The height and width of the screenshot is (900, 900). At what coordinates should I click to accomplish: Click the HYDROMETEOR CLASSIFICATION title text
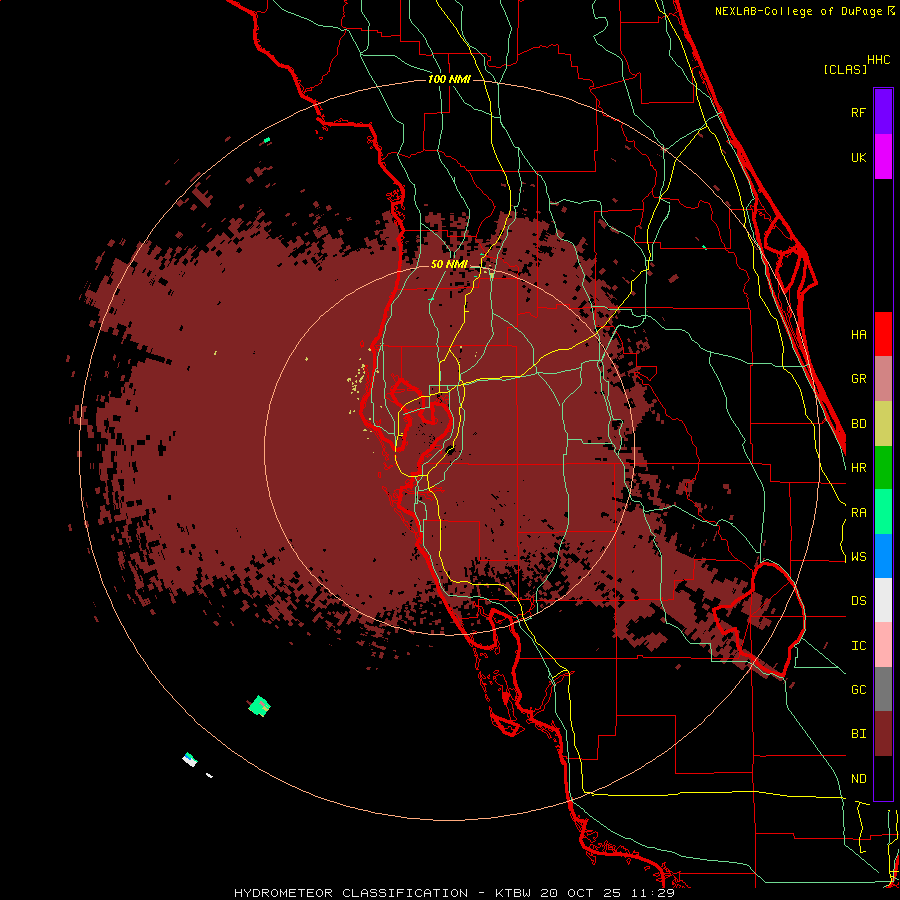[351, 893]
